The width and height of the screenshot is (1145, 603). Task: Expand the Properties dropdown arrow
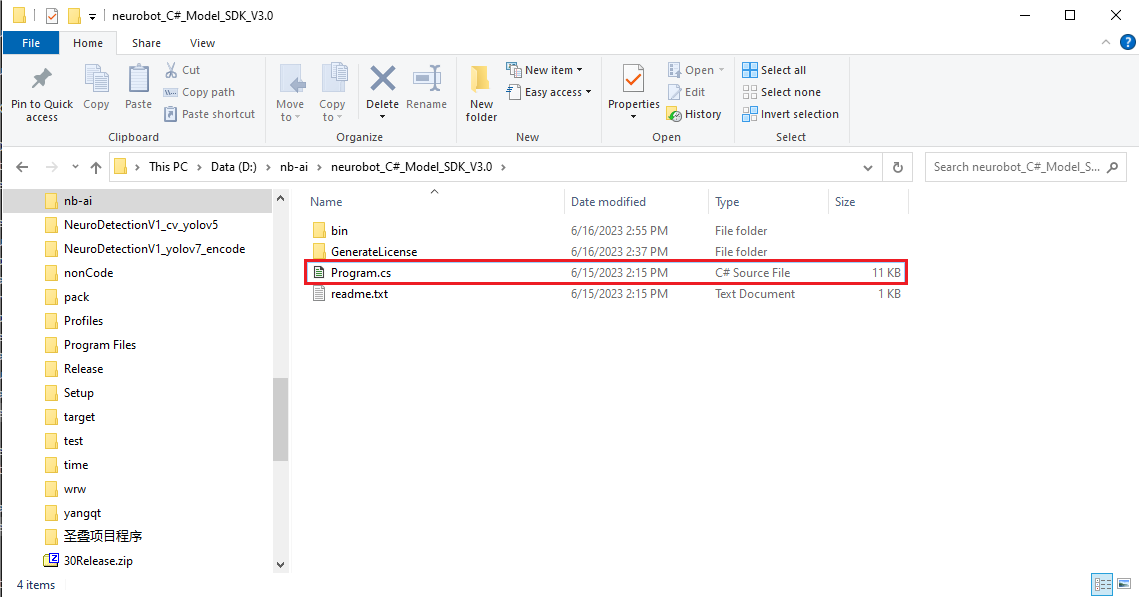[x=633, y=117]
